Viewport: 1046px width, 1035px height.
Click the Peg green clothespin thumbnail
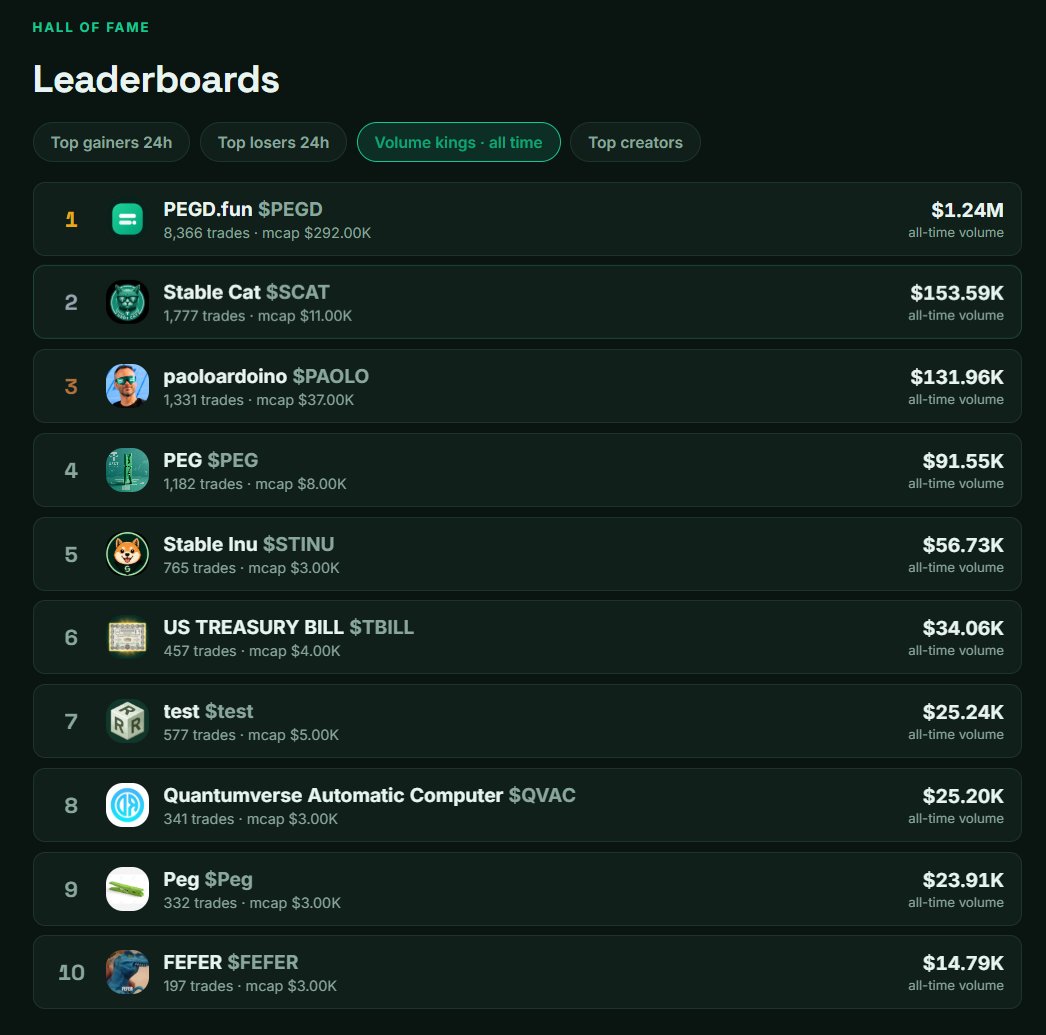pos(127,889)
